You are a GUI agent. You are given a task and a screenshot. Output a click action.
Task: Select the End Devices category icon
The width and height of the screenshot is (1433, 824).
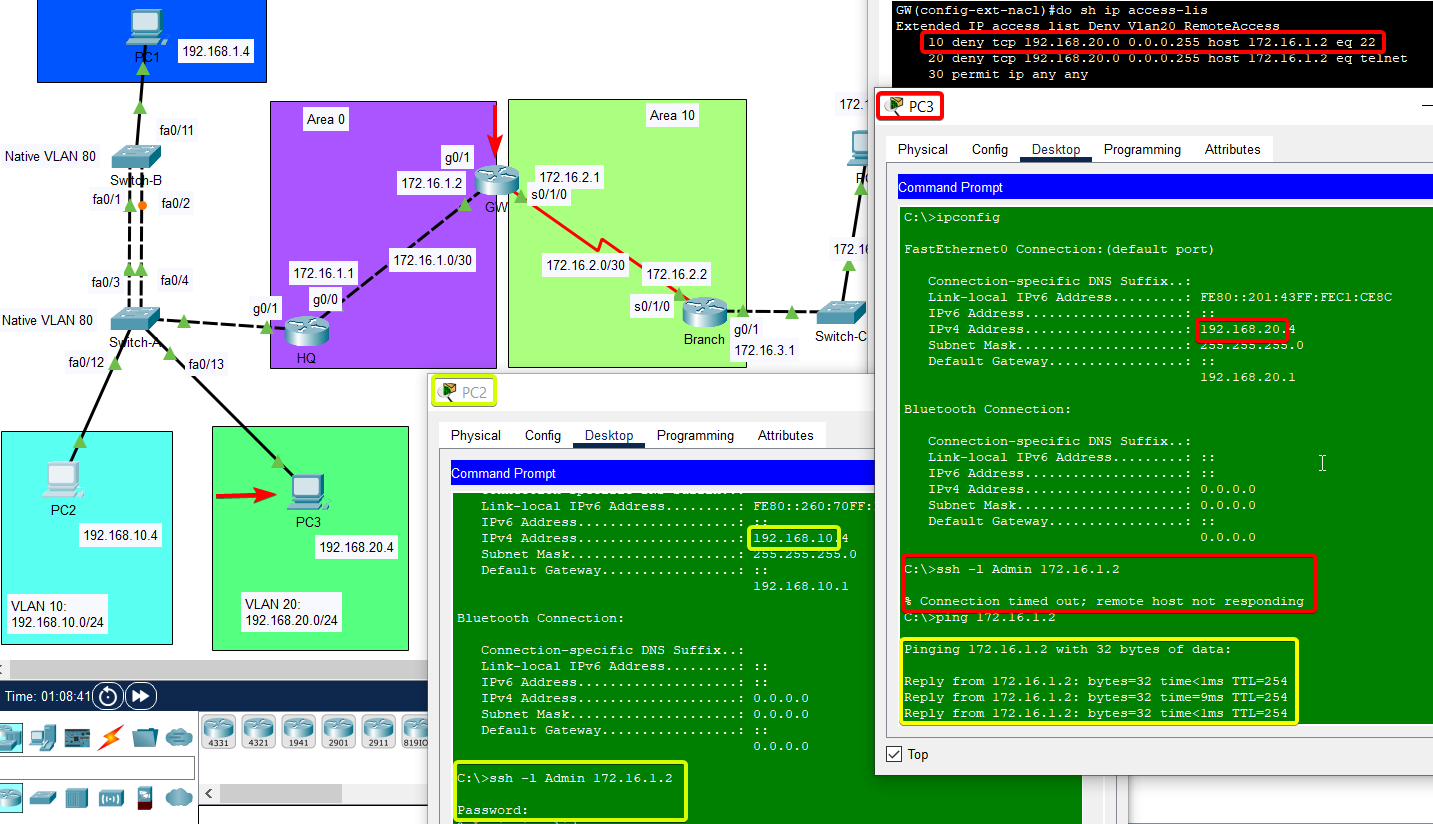coord(40,736)
